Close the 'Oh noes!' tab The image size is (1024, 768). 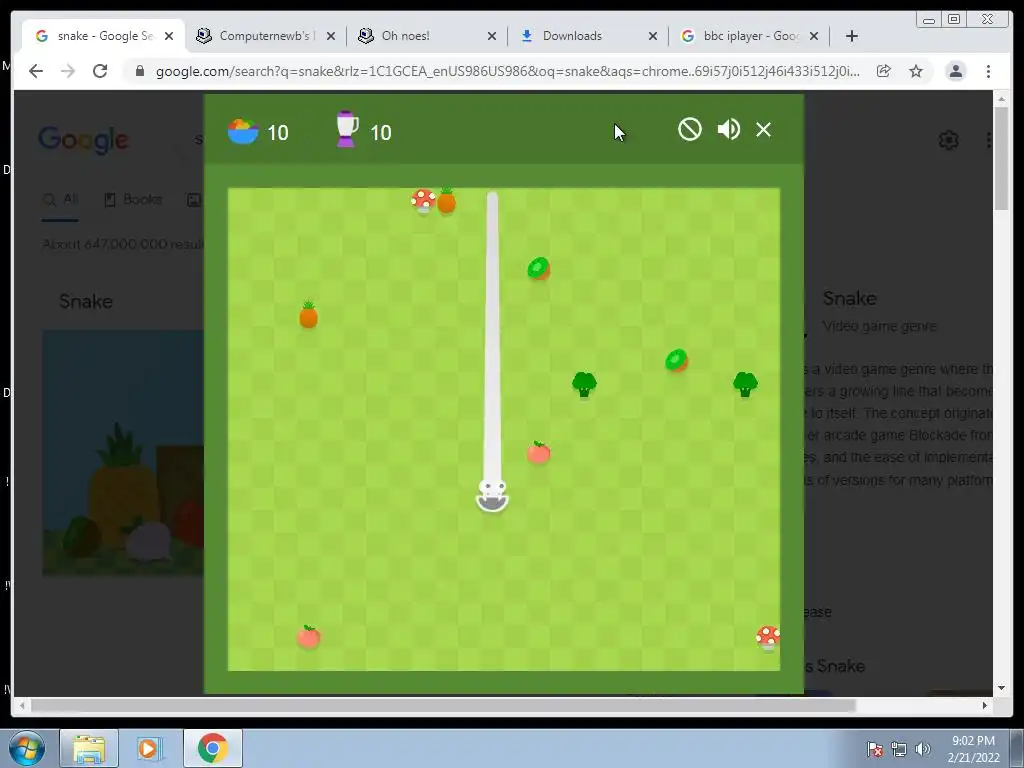tap(492, 37)
